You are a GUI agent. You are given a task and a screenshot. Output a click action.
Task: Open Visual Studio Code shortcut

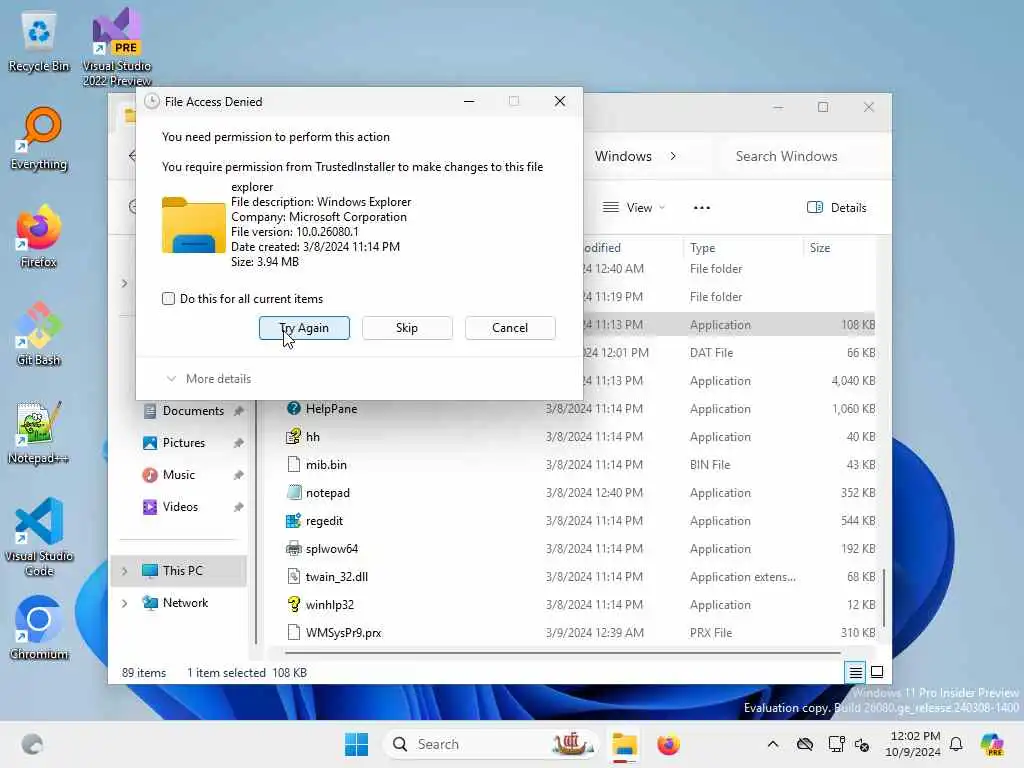pyautogui.click(x=39, y=537)
